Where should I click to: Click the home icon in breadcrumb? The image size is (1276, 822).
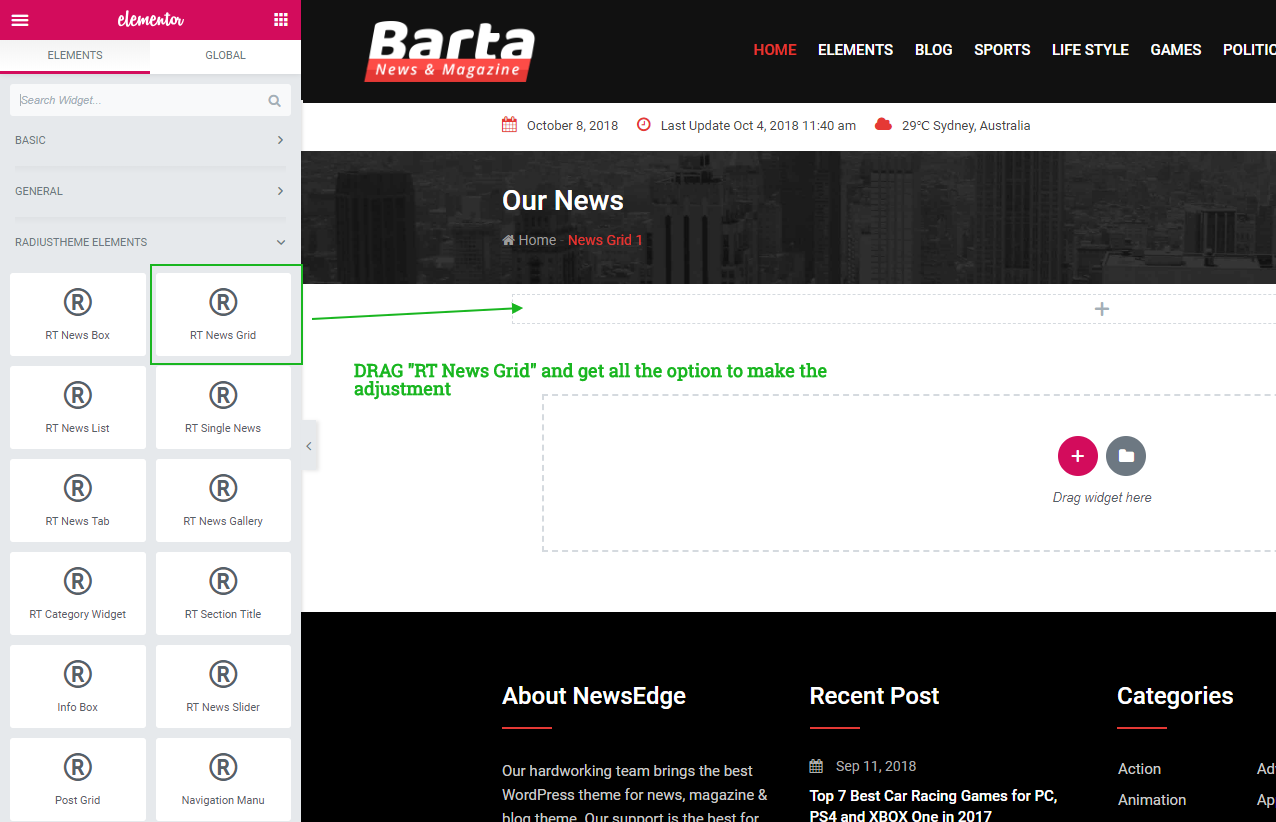[508, 240]
